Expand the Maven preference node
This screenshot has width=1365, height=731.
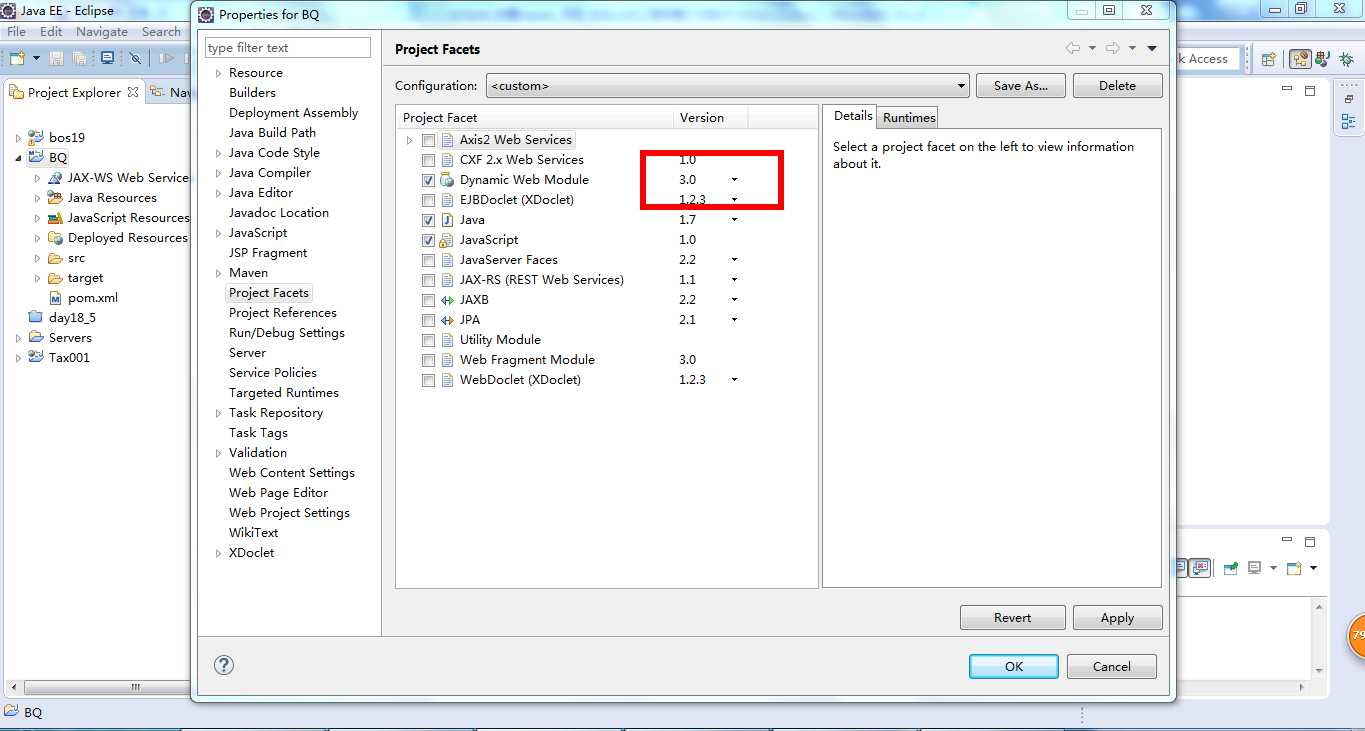pyautogui.click(x=219, y=273)
